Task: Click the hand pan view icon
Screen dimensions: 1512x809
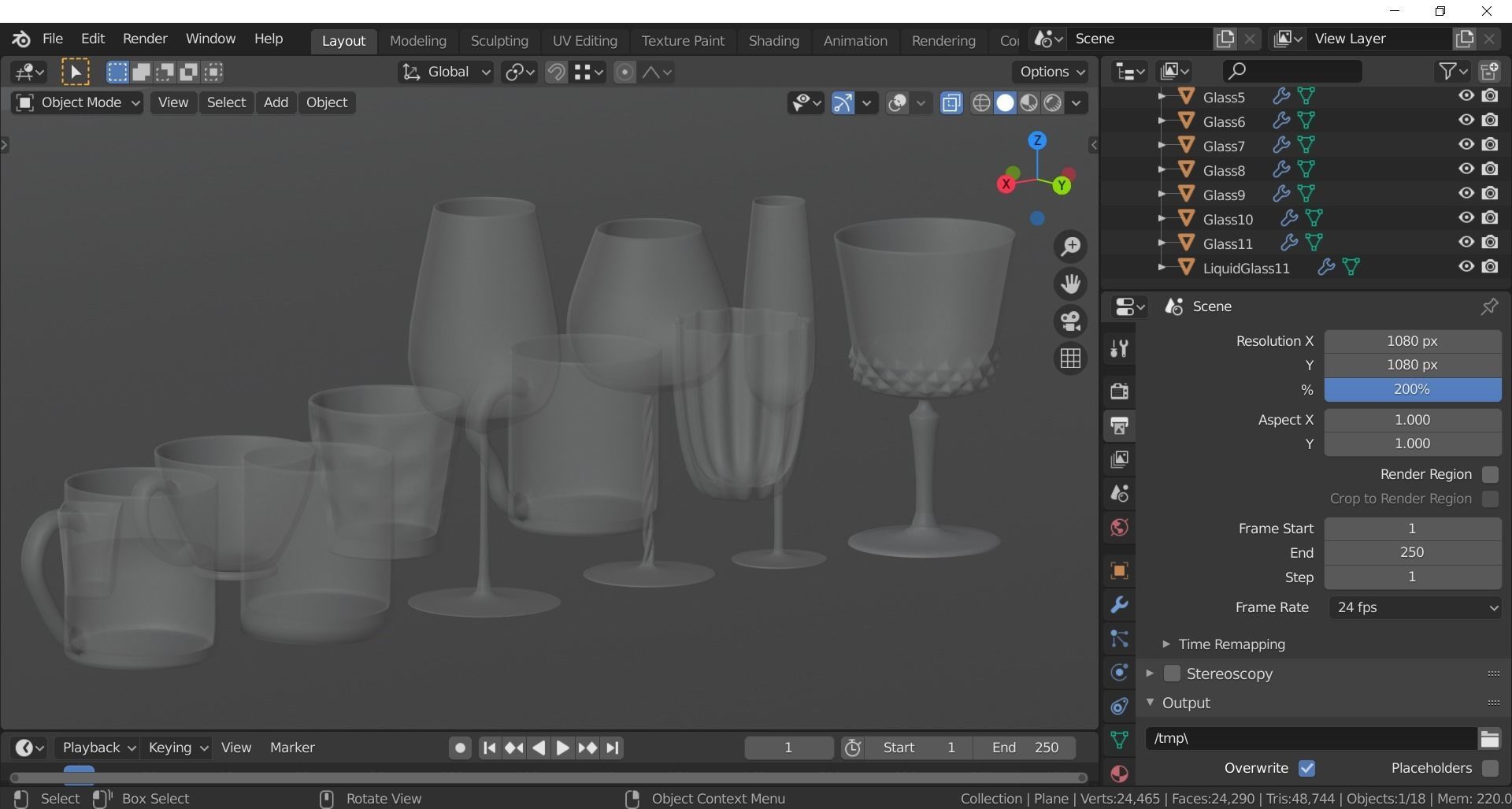Action: pos(1070,284)
